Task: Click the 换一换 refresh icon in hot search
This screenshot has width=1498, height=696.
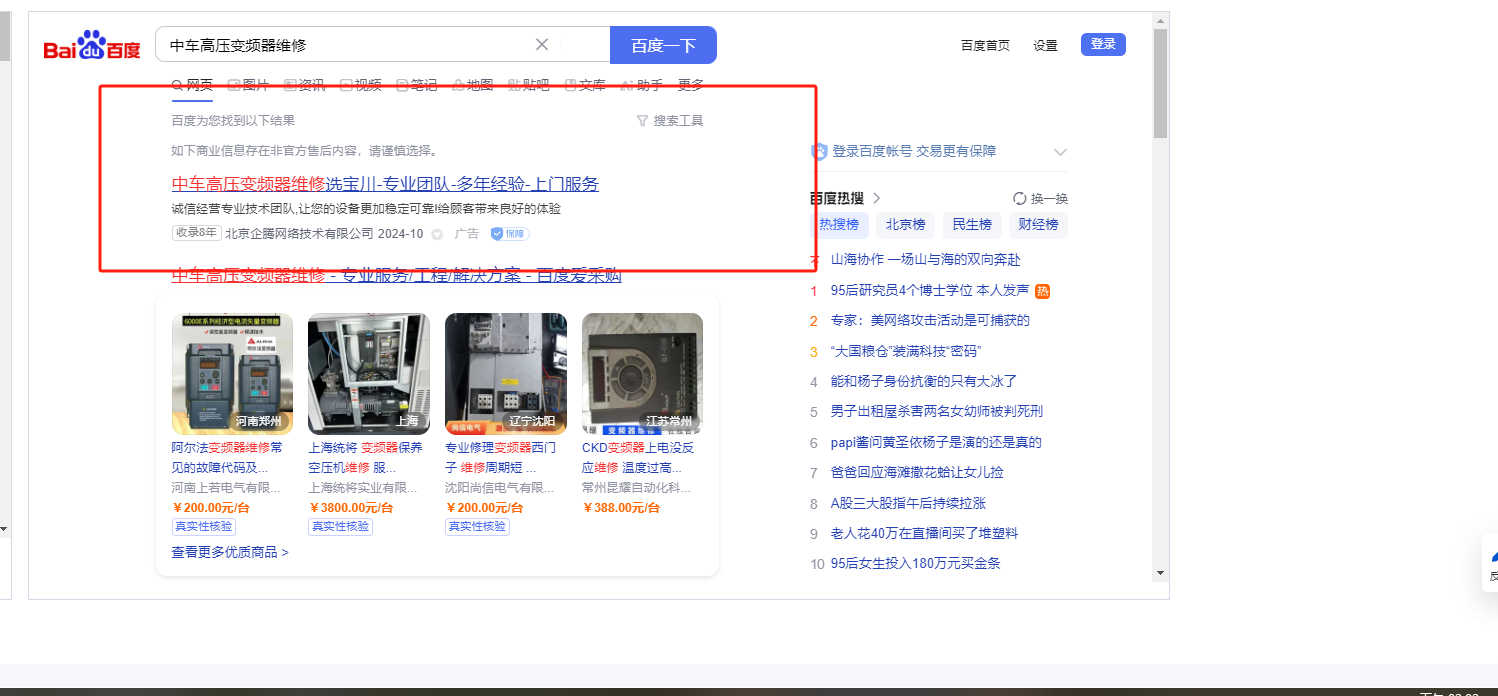Action: [x=1019, y=198]
